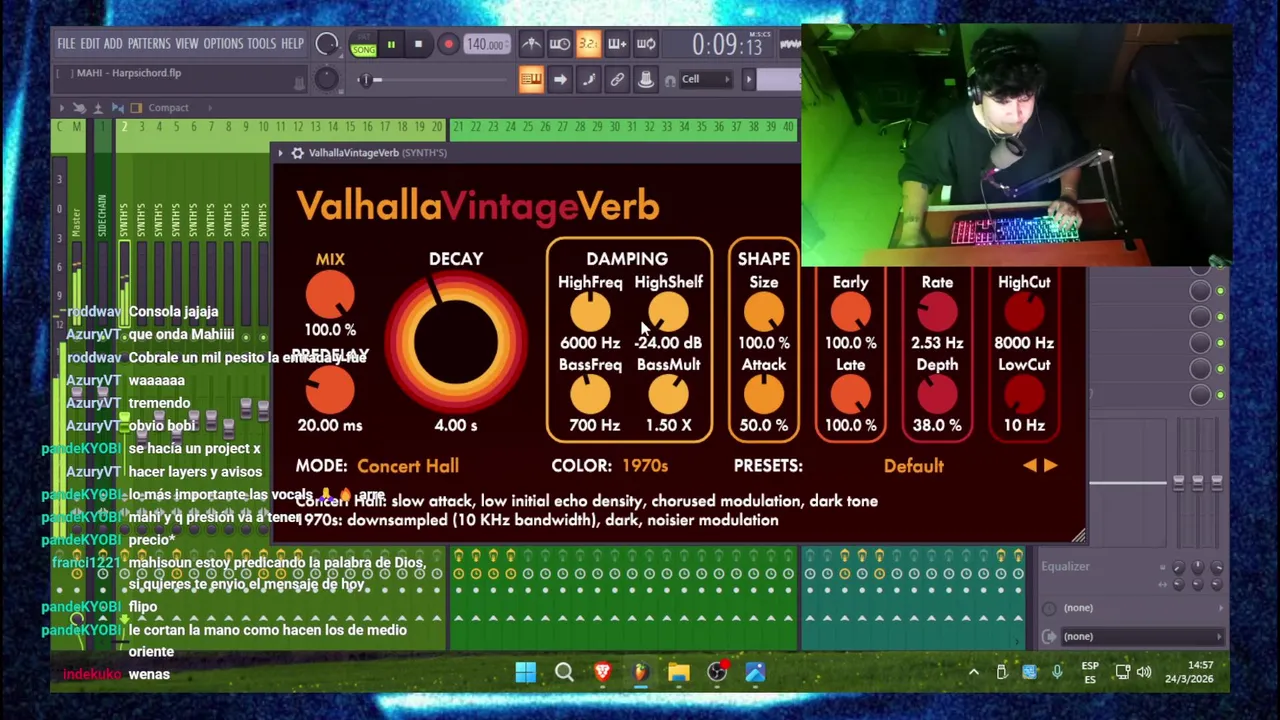Open the TOOLS menu
1280x720 pixels.
click(261, 44)
